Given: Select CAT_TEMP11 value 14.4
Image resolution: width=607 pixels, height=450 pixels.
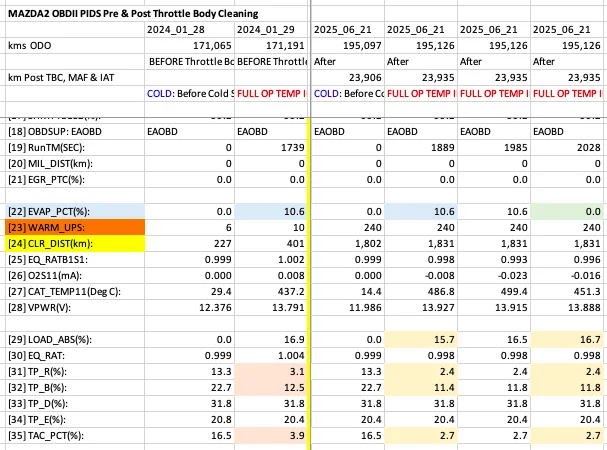Looking at the screenshot, I should (348, 292).
